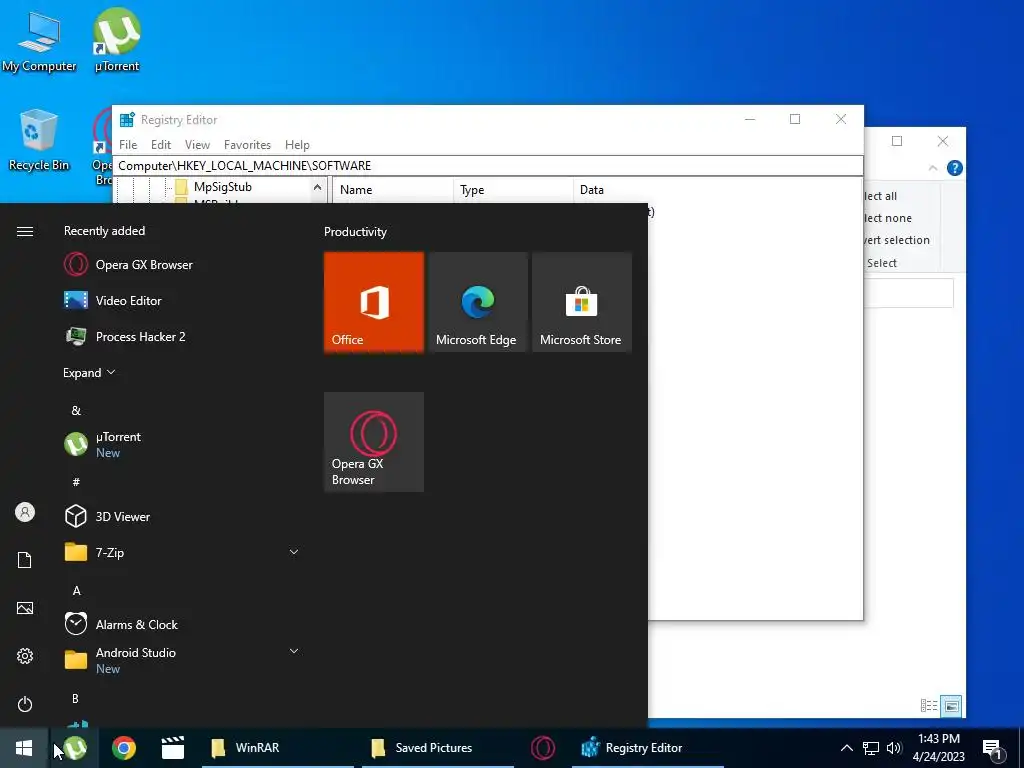Launch the Opera GX Browser tile
Viewport: 1024px width, 768px height.
tap(374, 442)
